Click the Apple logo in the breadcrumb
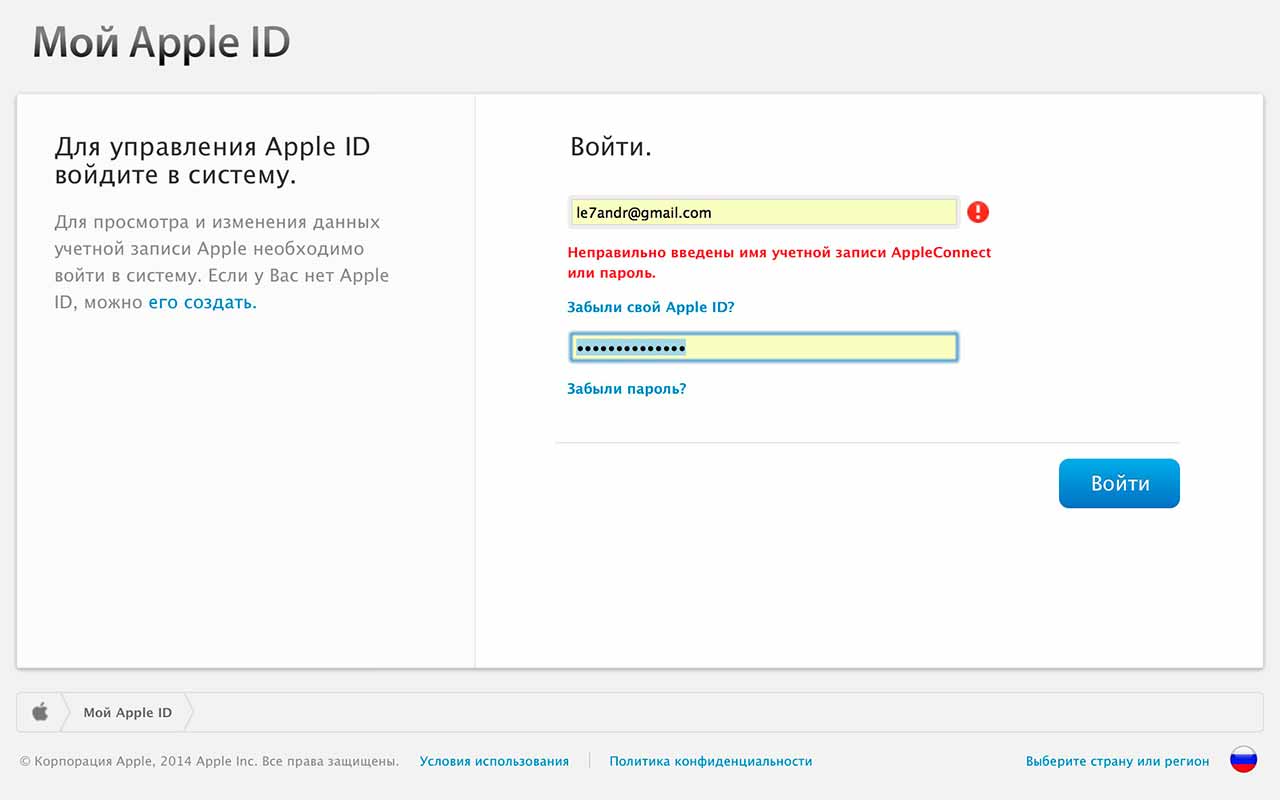The image size is (1280, 800). 40,712
